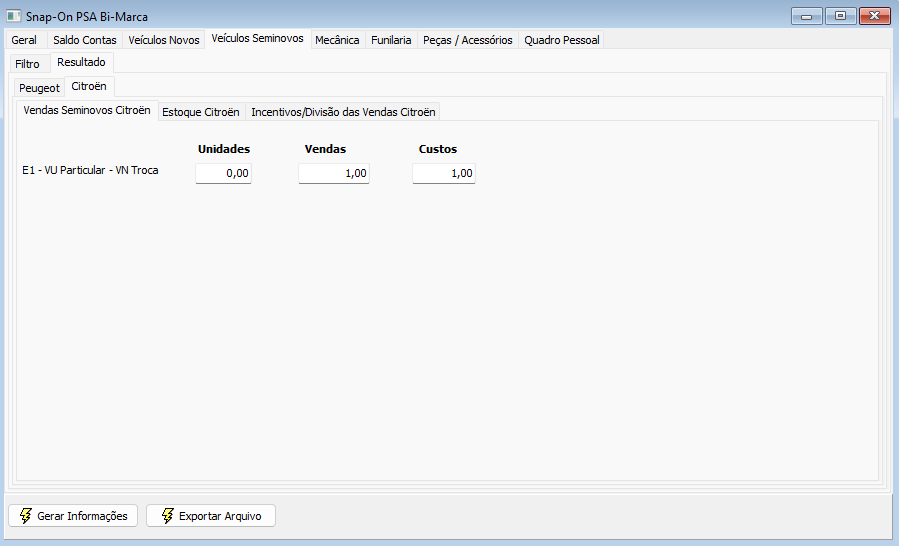Viewport: 899px width, 546px height.
Task: Switch to Peças / Acessórios tab
Action: (468, 40)
